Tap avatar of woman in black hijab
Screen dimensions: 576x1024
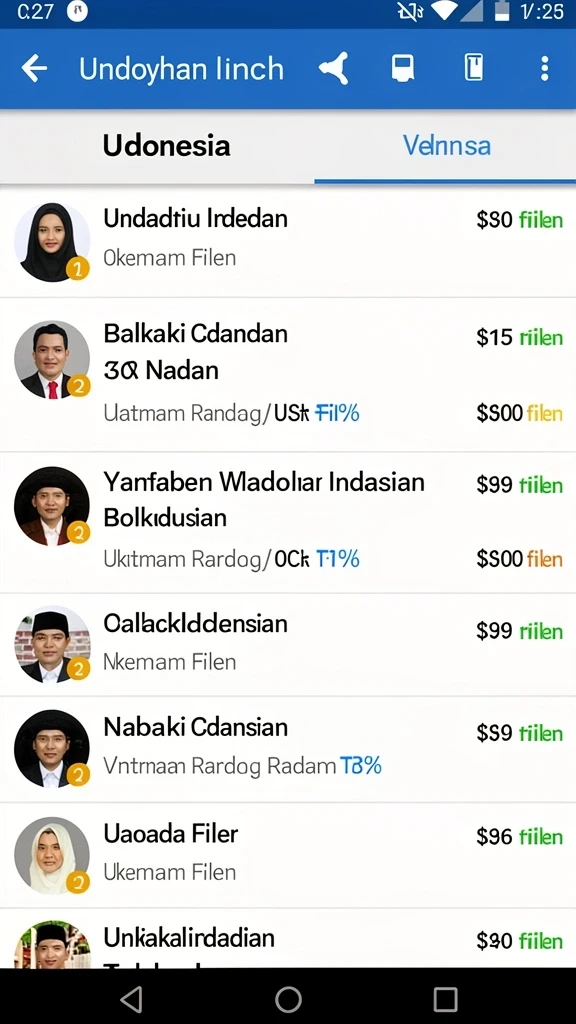coord(52,242)
